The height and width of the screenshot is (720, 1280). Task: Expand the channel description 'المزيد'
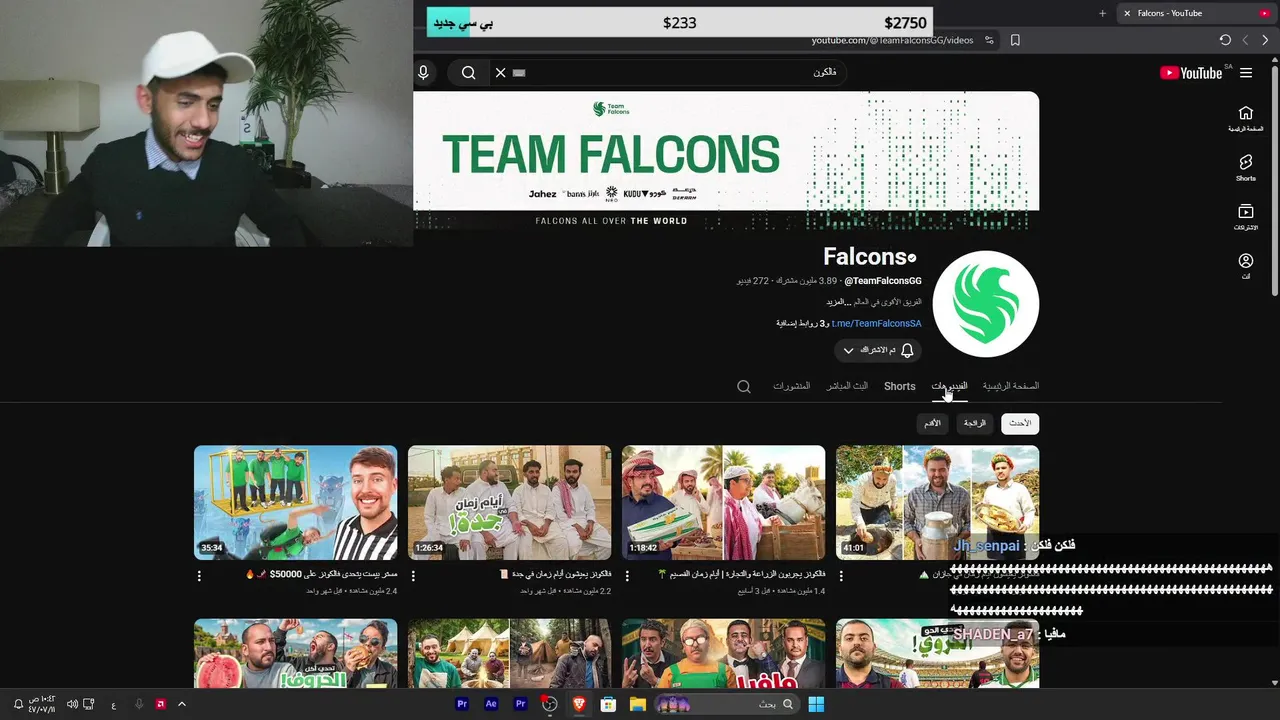click(837, 301)
